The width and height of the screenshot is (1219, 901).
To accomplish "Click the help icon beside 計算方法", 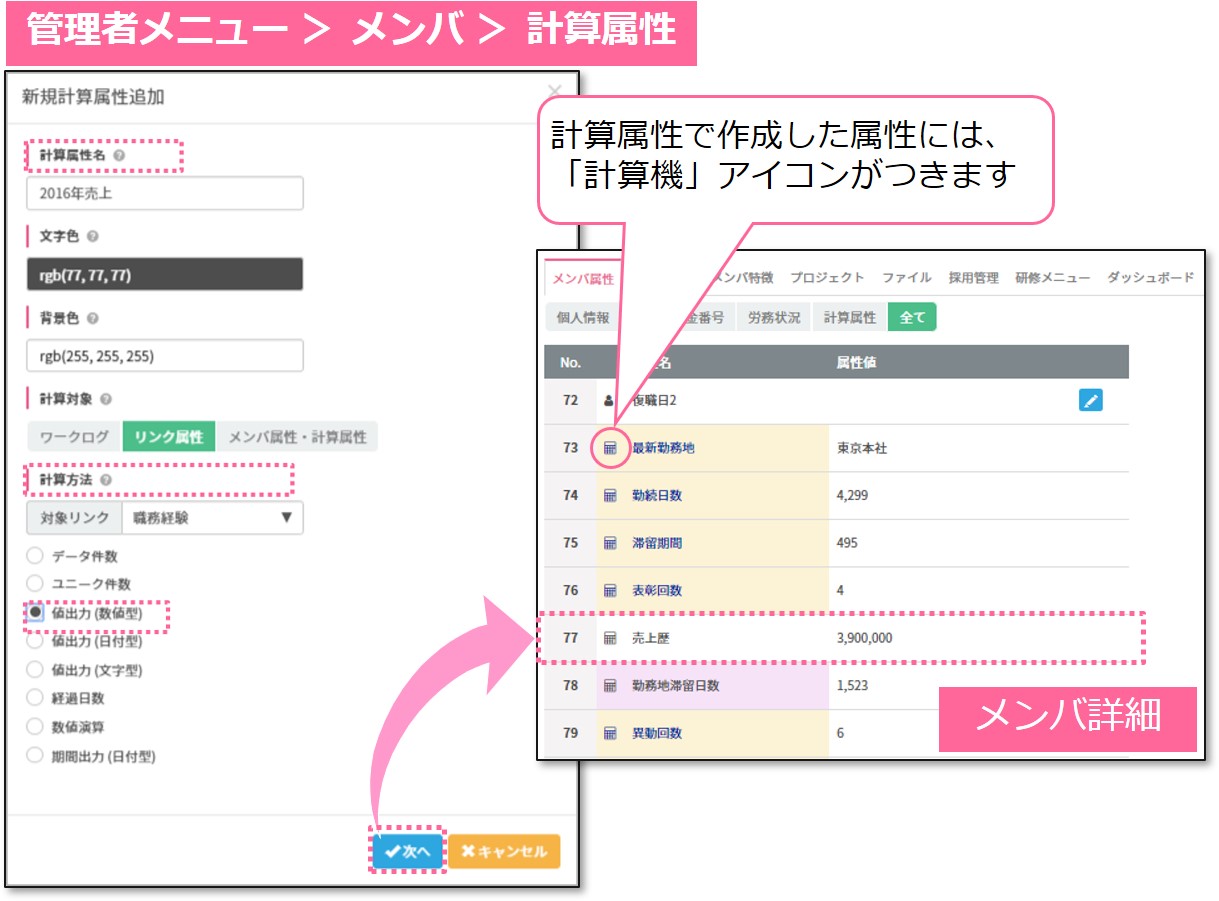I will [106, 480].
